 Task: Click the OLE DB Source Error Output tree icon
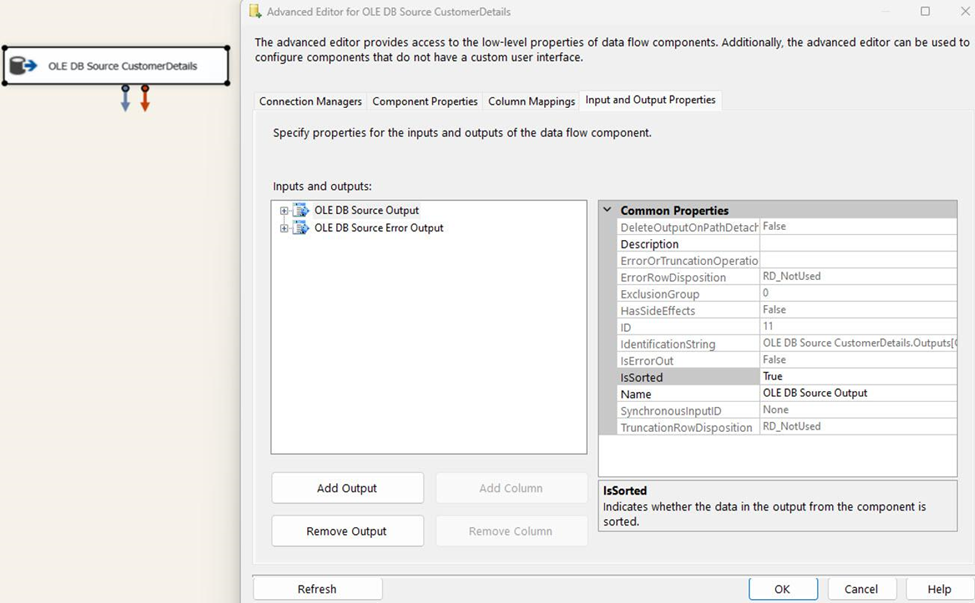tap(298, 227)
